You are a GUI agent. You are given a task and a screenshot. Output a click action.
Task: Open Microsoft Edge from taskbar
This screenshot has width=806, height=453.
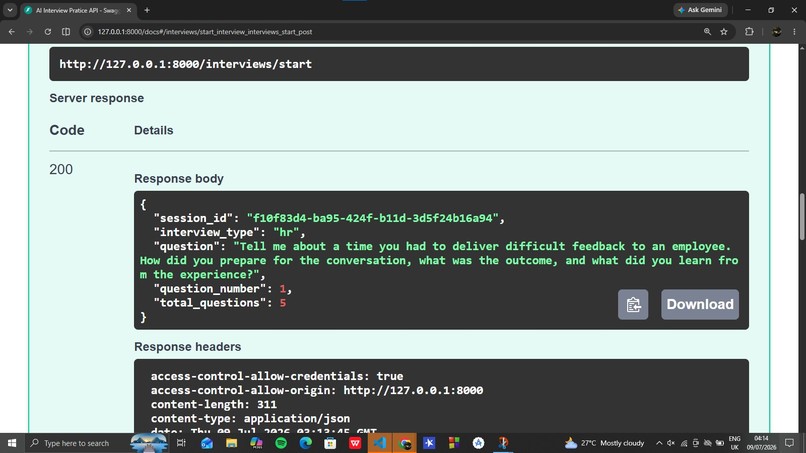305,443
